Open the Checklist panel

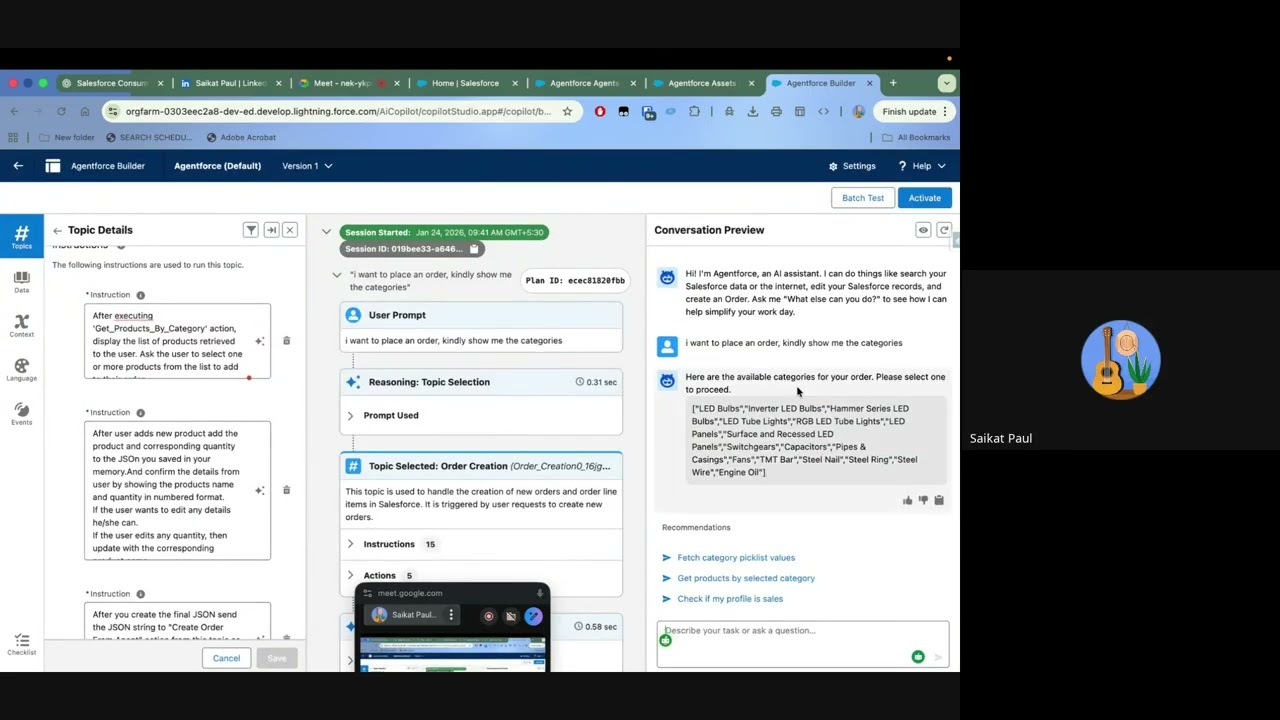point(21,644)
